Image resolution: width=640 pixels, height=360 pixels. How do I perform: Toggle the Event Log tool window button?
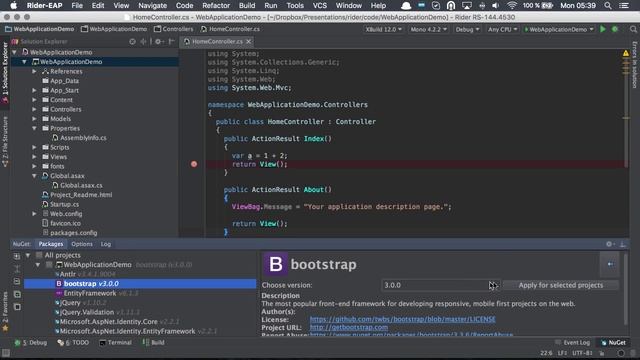[572, 342]
